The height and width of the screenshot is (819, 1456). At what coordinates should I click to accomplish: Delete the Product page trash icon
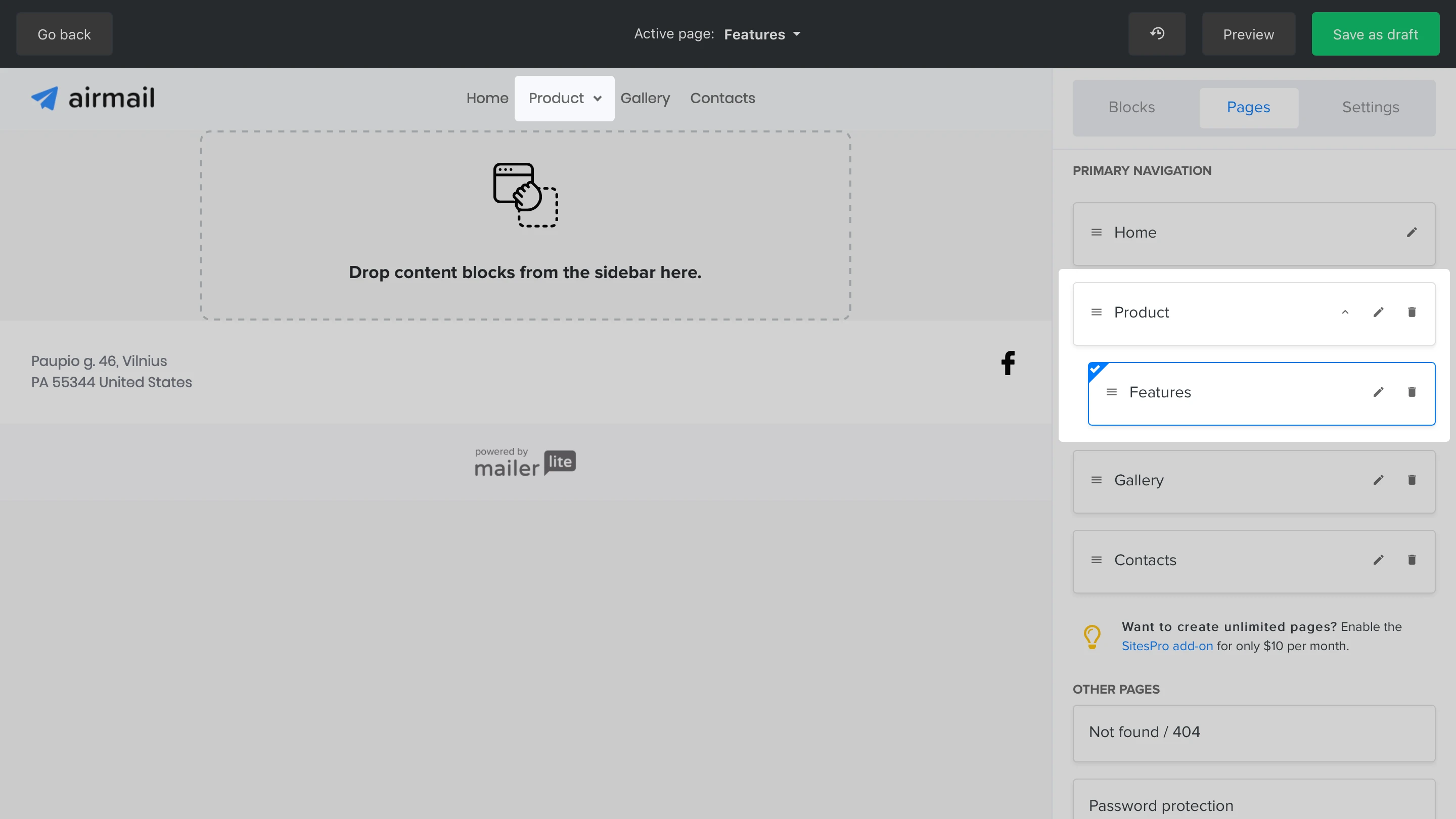(x=1412, y=312)
